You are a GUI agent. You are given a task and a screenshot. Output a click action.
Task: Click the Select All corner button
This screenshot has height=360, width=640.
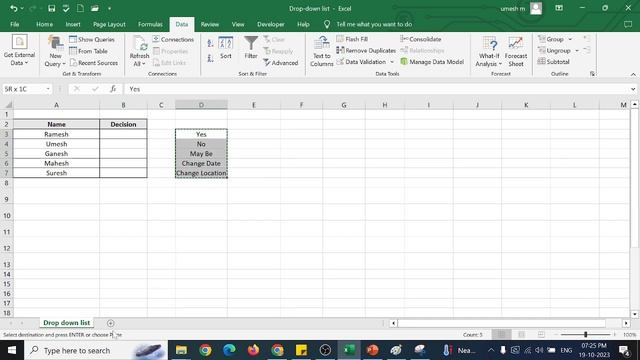click(7, 105)
